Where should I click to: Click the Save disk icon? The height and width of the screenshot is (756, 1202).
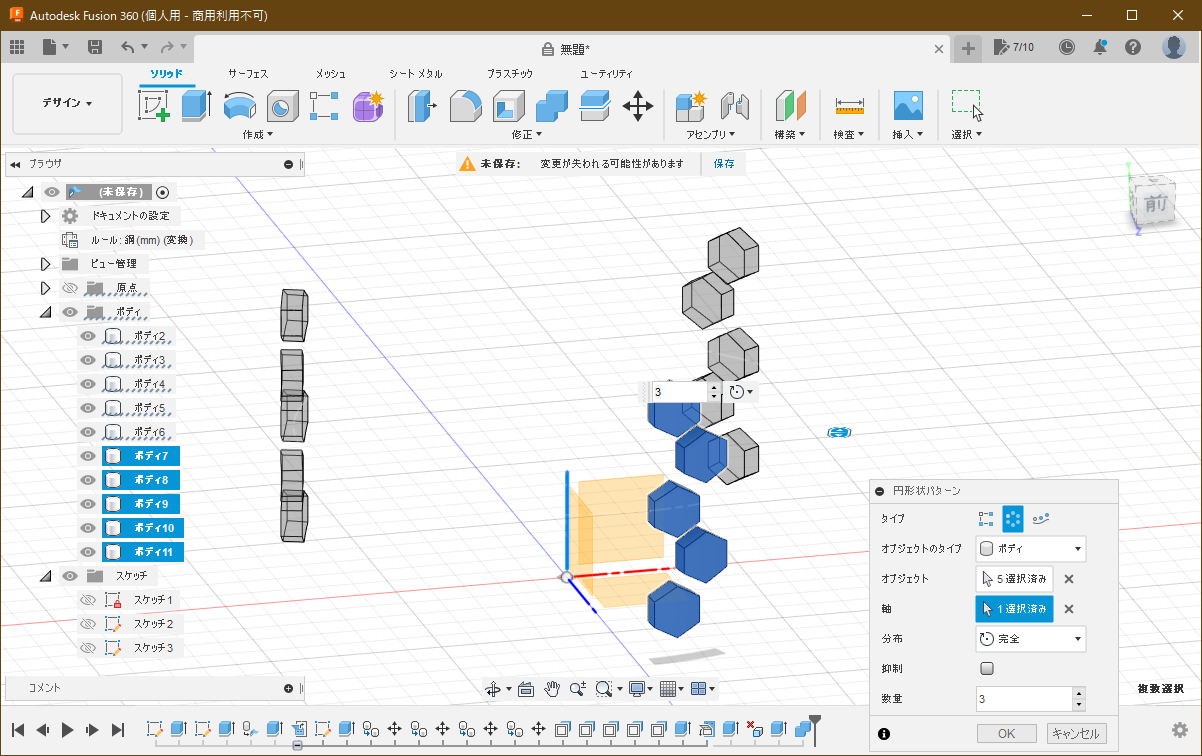tap(95, 47)
